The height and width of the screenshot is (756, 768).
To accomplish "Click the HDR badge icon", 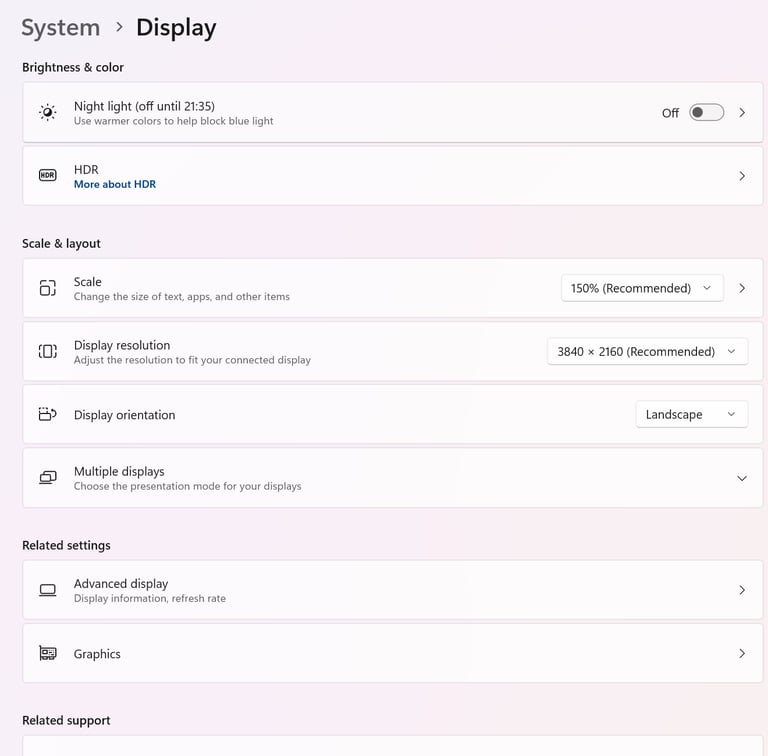I will click(x=48, y=175).
